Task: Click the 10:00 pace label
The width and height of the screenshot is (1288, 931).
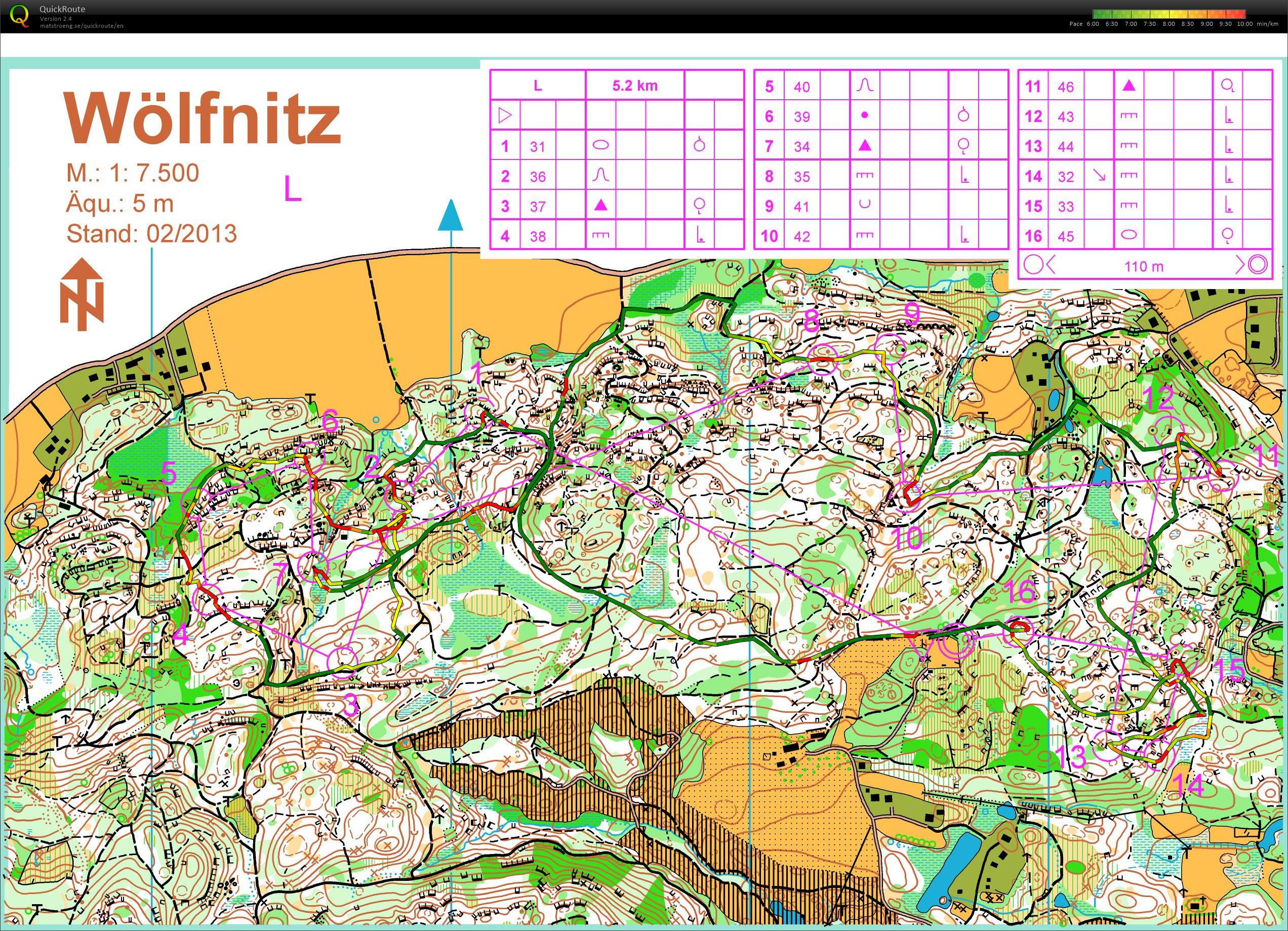Action: (1245, 24)
